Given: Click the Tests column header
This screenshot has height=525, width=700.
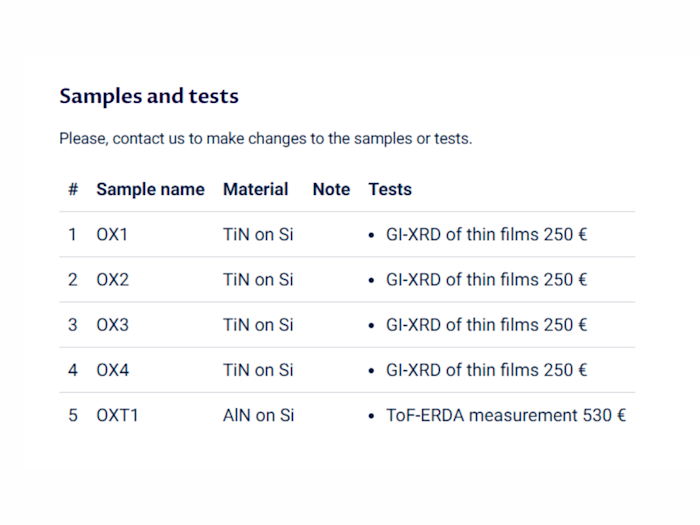Looking at the screenshot, I should (x=390, y=189).
